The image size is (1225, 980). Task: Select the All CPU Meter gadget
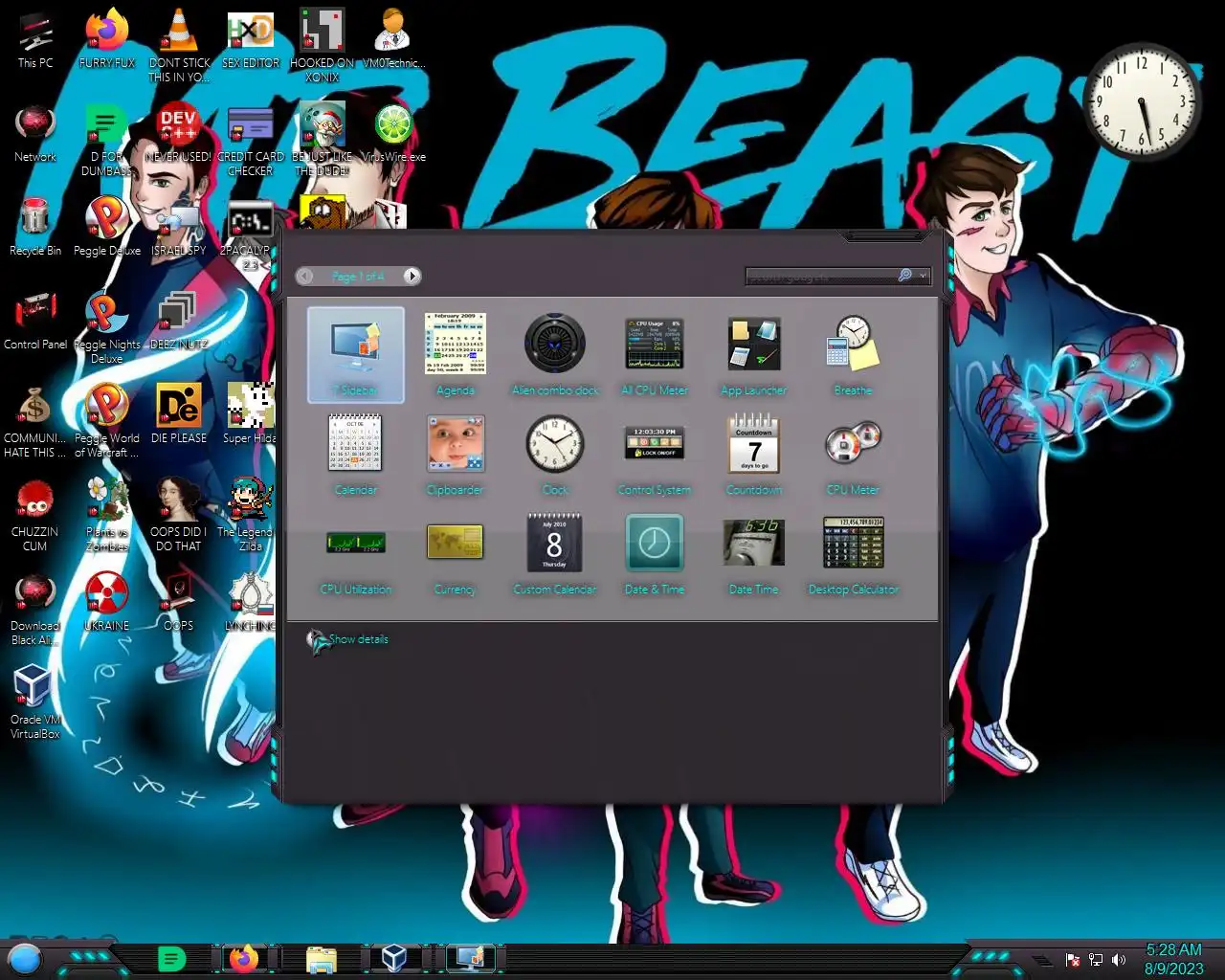point(655,355)
